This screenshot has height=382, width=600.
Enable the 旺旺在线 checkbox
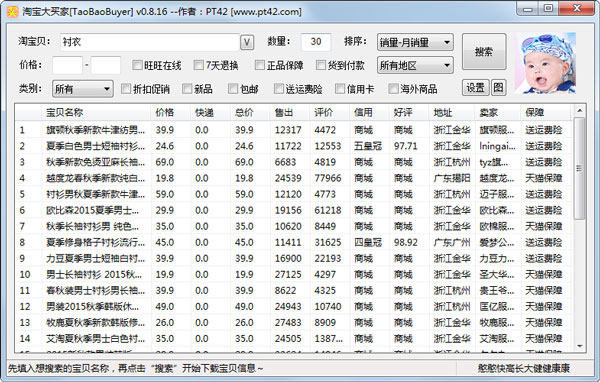point(137,65)
